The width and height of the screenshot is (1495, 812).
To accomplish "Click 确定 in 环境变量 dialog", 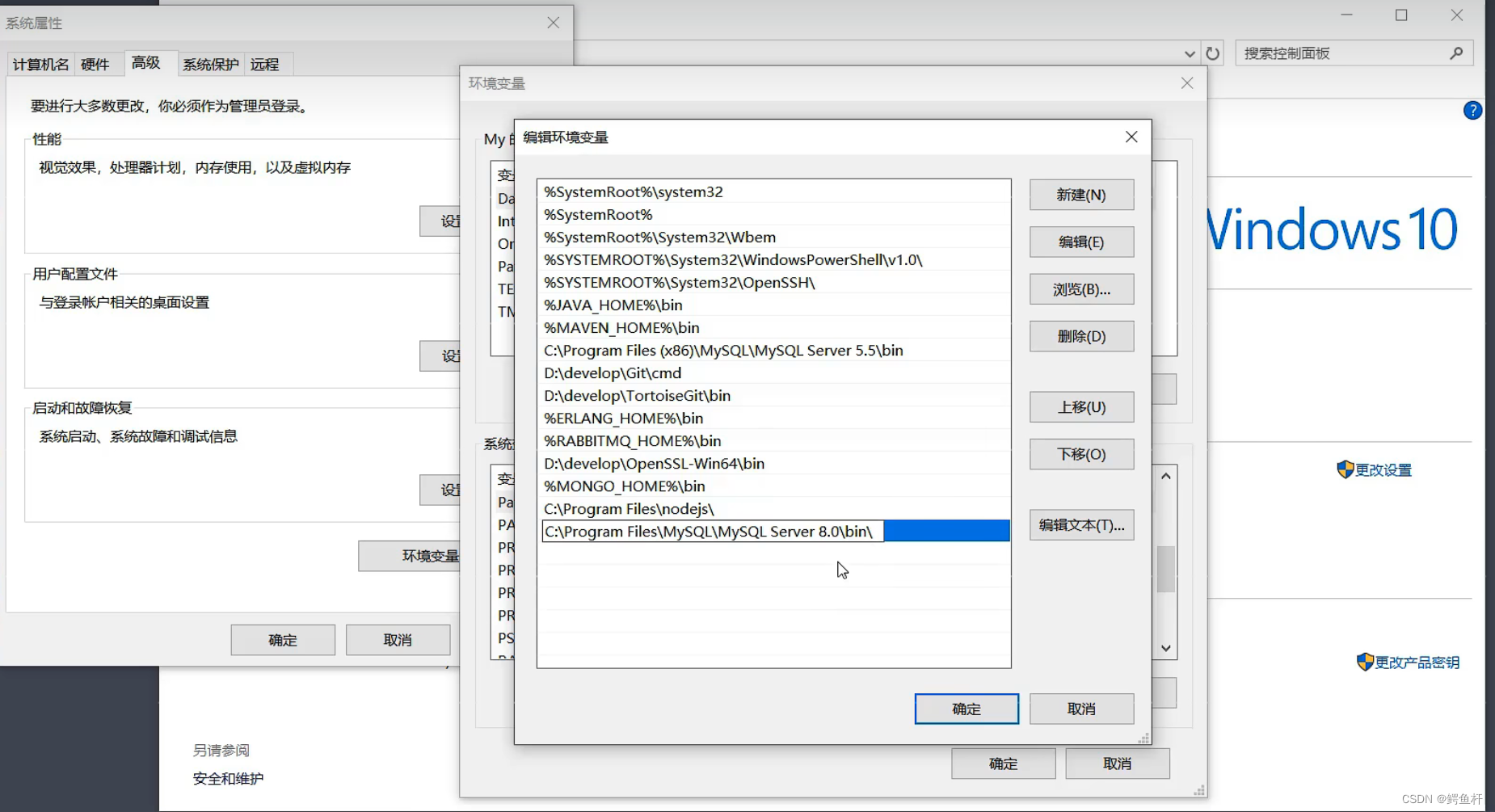I will point(1004,764).
